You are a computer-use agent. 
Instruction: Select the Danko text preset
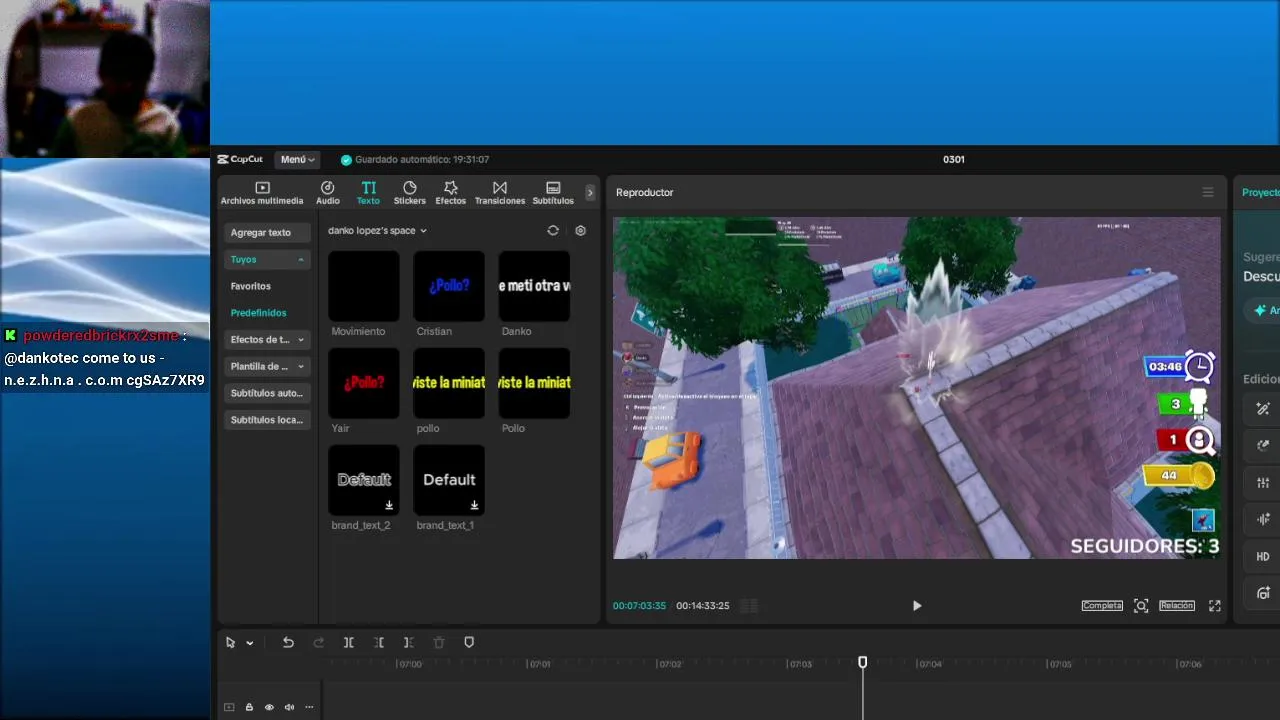click(534, 286)
